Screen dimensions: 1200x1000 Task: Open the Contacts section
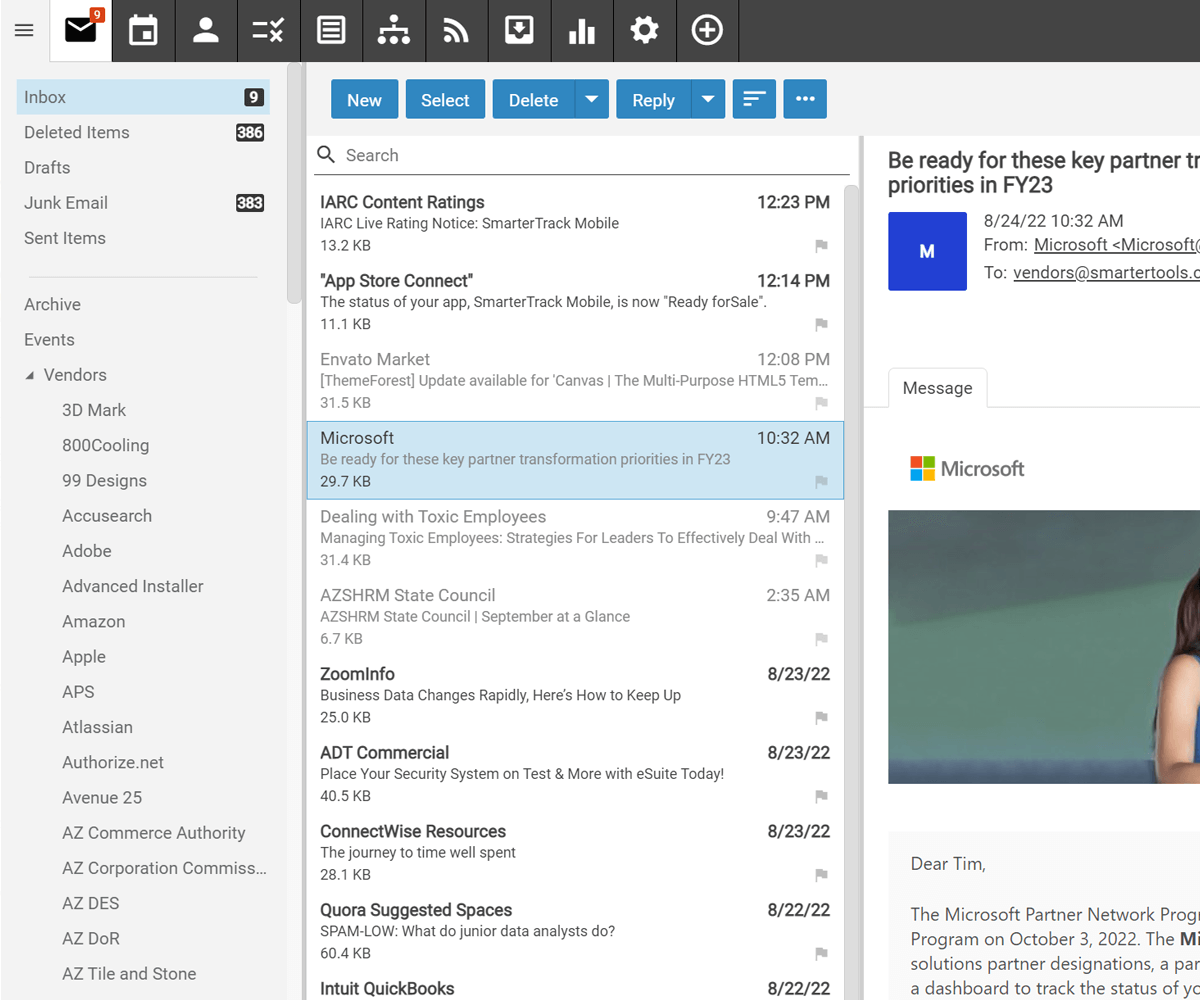(206, 30)
